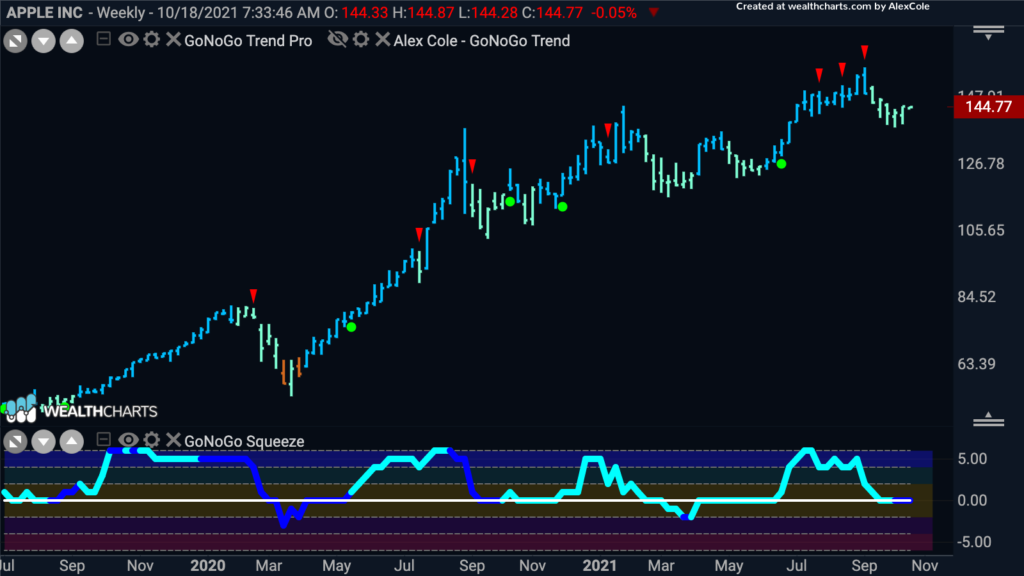Open GoNoGo Squeeze indicator settings
This screenshot has width=1024, height=576.
pos(152,440)
